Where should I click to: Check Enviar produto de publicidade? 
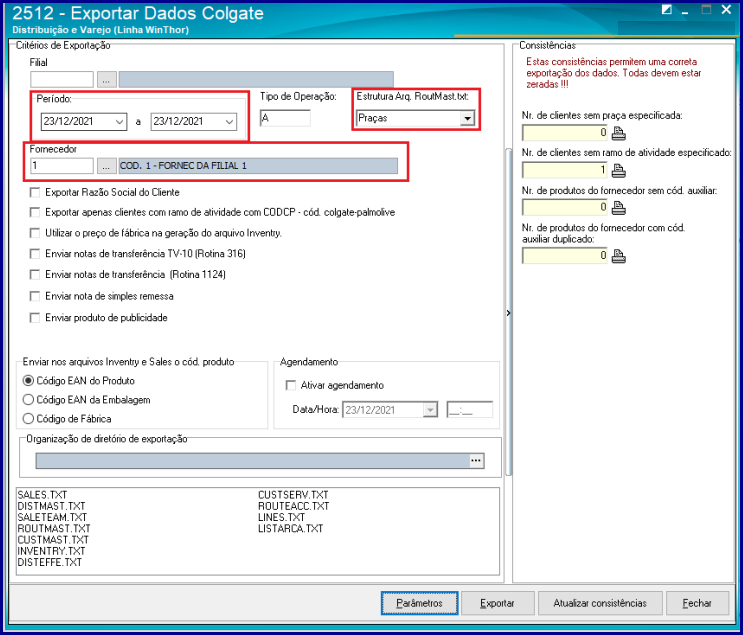click(x=35, y=318)
